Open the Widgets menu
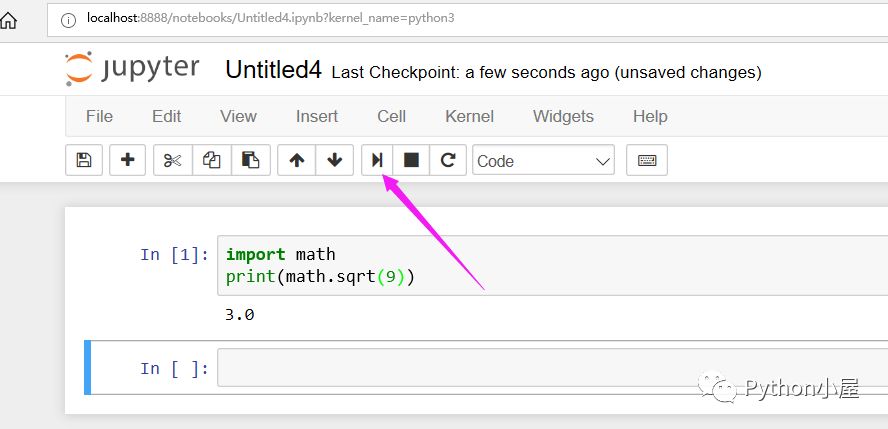888x429 pixels. coord(563,117)
